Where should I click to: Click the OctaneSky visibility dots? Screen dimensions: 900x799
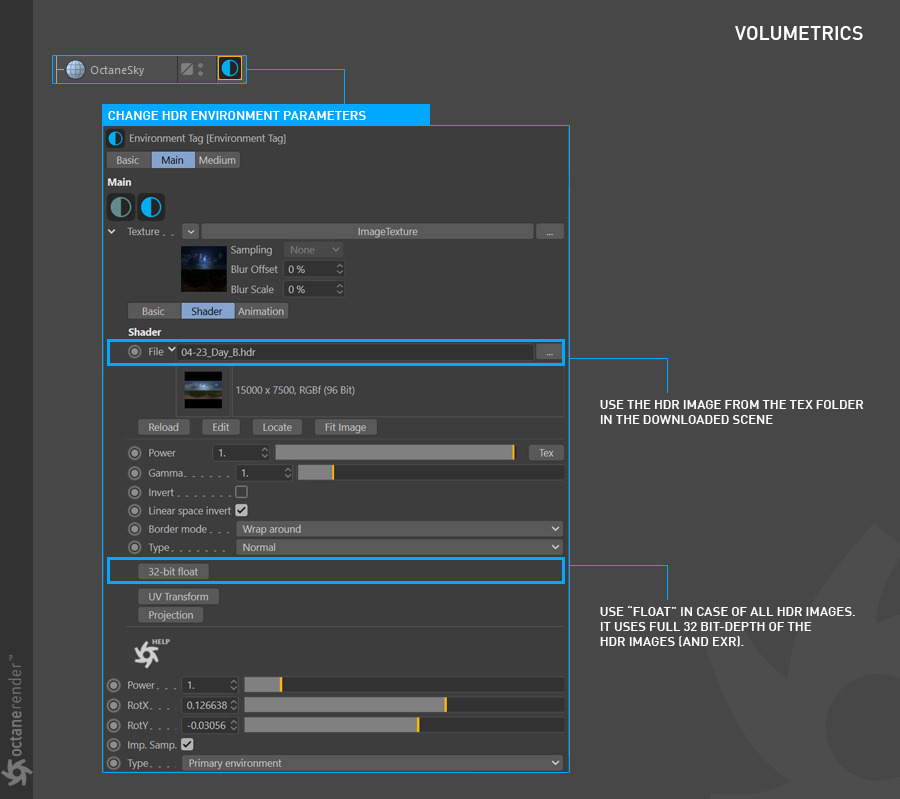tap(201, 70)
